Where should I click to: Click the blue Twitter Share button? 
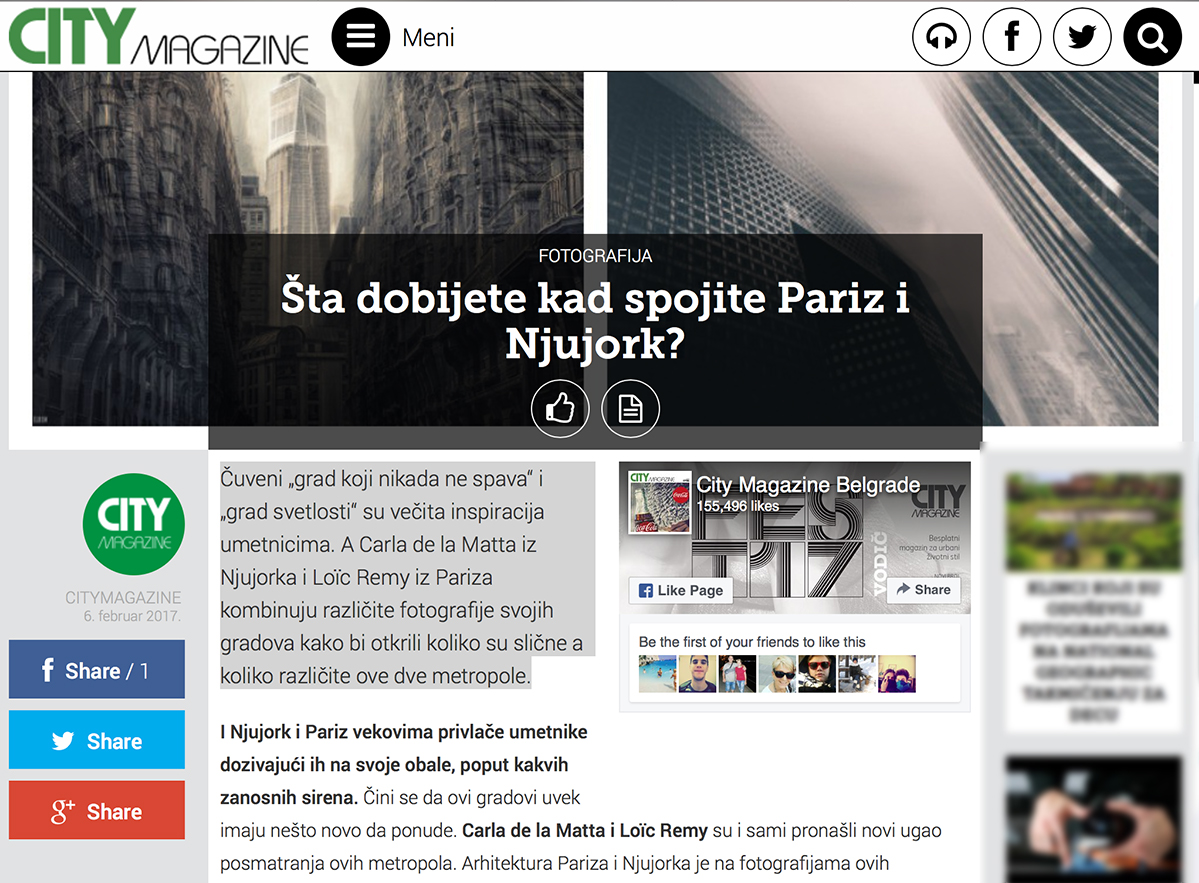point(97,740)
